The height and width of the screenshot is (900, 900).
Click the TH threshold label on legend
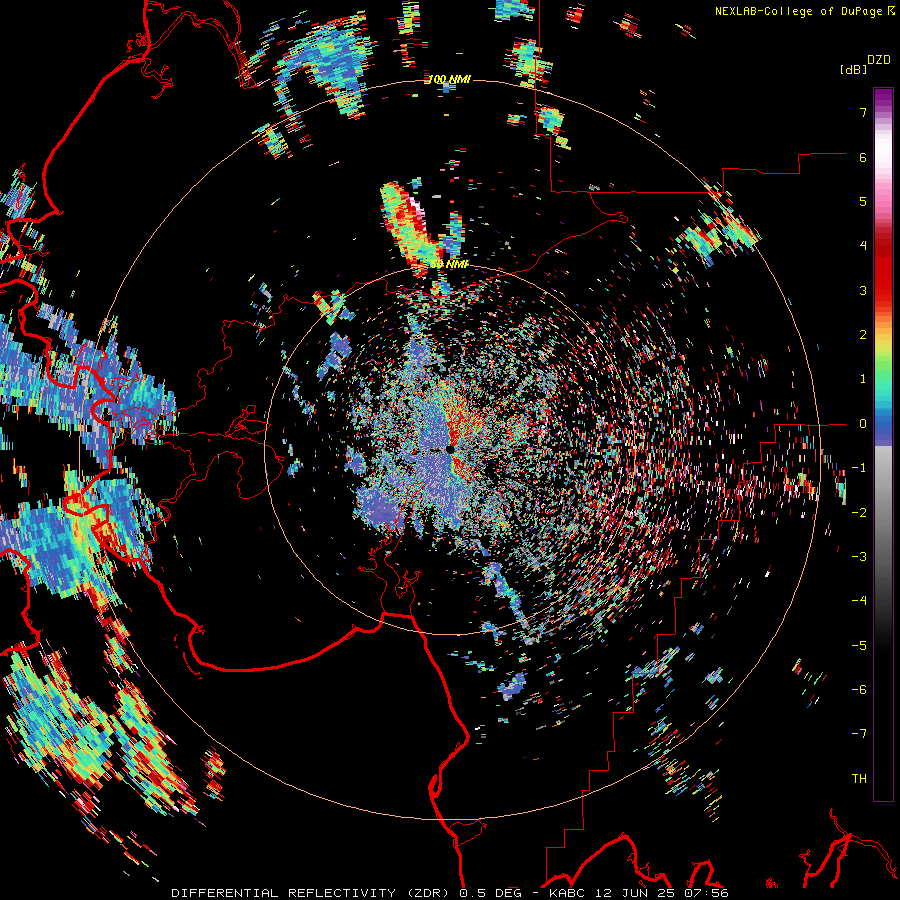point(859,779)
